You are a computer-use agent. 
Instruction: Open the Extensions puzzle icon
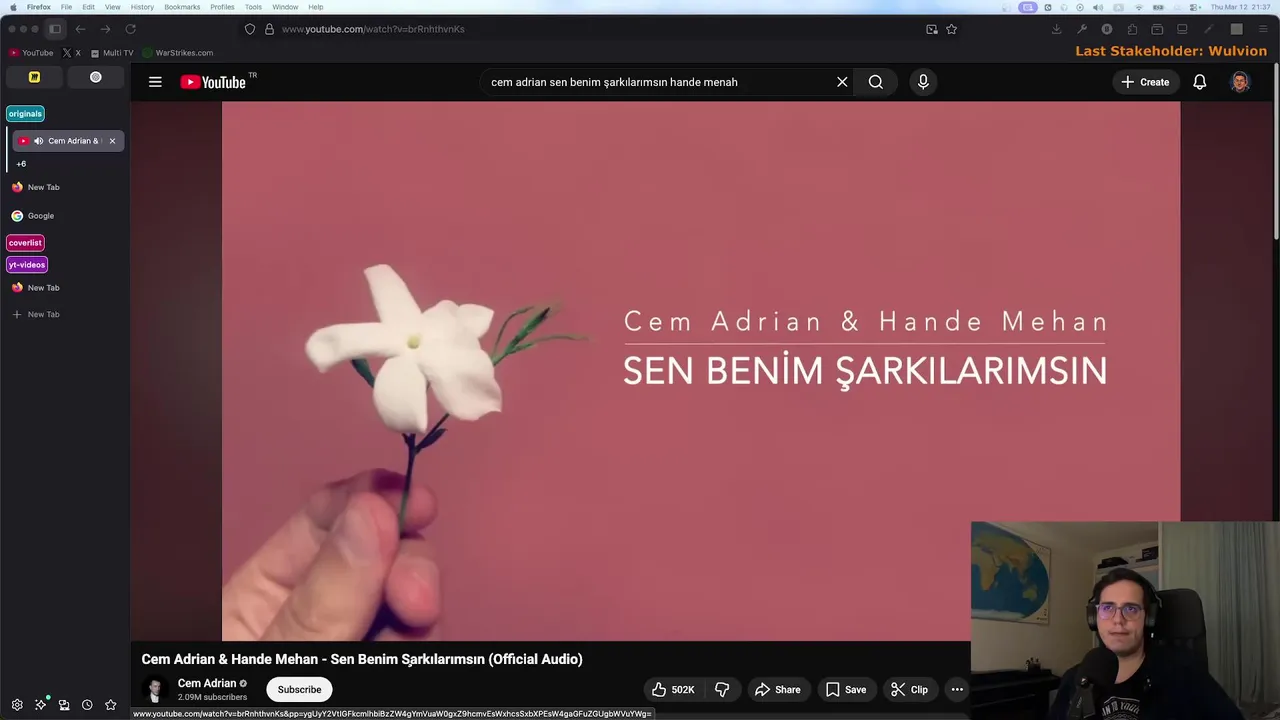(x=1132, y=29)
